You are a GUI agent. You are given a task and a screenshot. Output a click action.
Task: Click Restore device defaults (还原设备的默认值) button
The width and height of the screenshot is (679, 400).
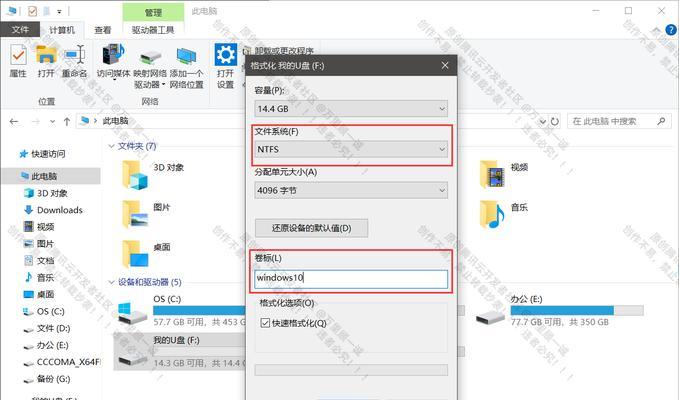point(311,228)
